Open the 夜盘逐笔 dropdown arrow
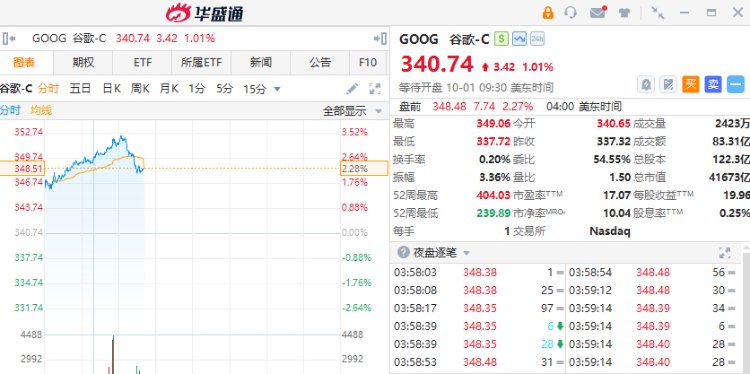The width and height of the screenshot is (750, 374). (466, 253)
